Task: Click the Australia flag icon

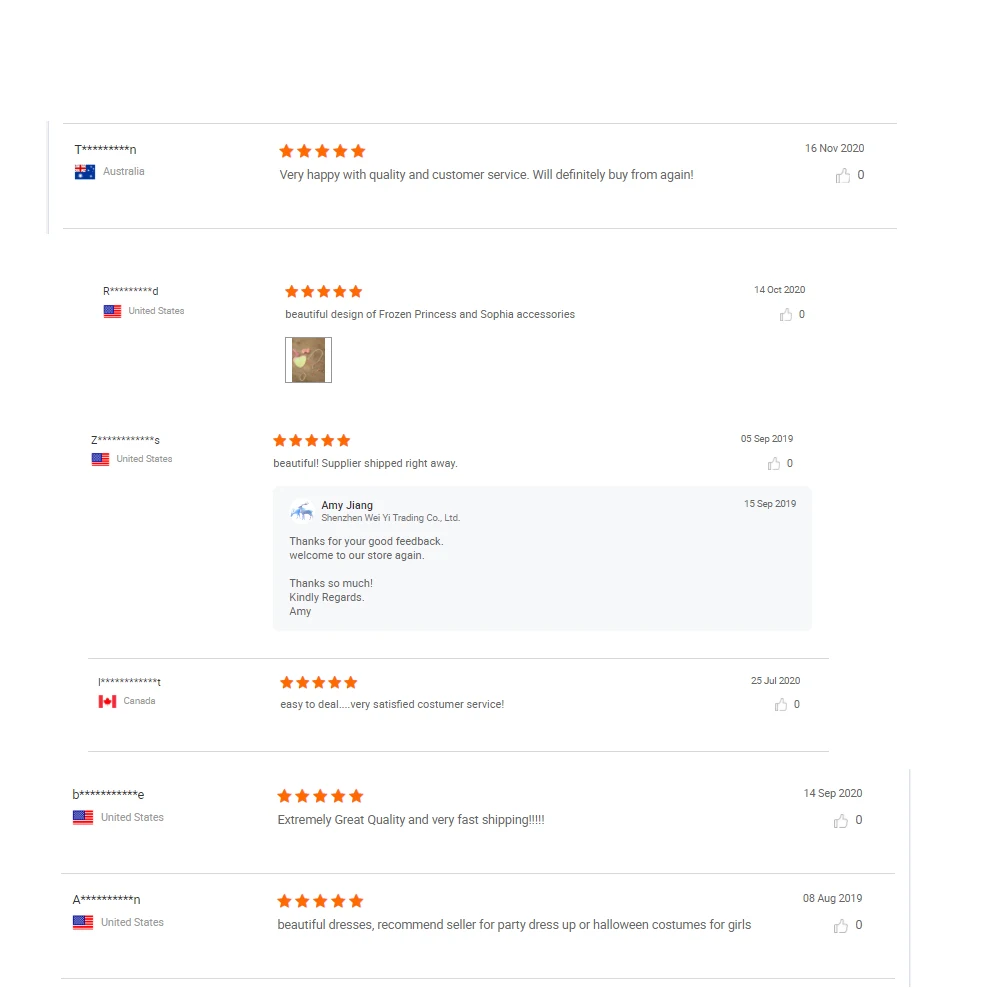Action: point(85,172)
